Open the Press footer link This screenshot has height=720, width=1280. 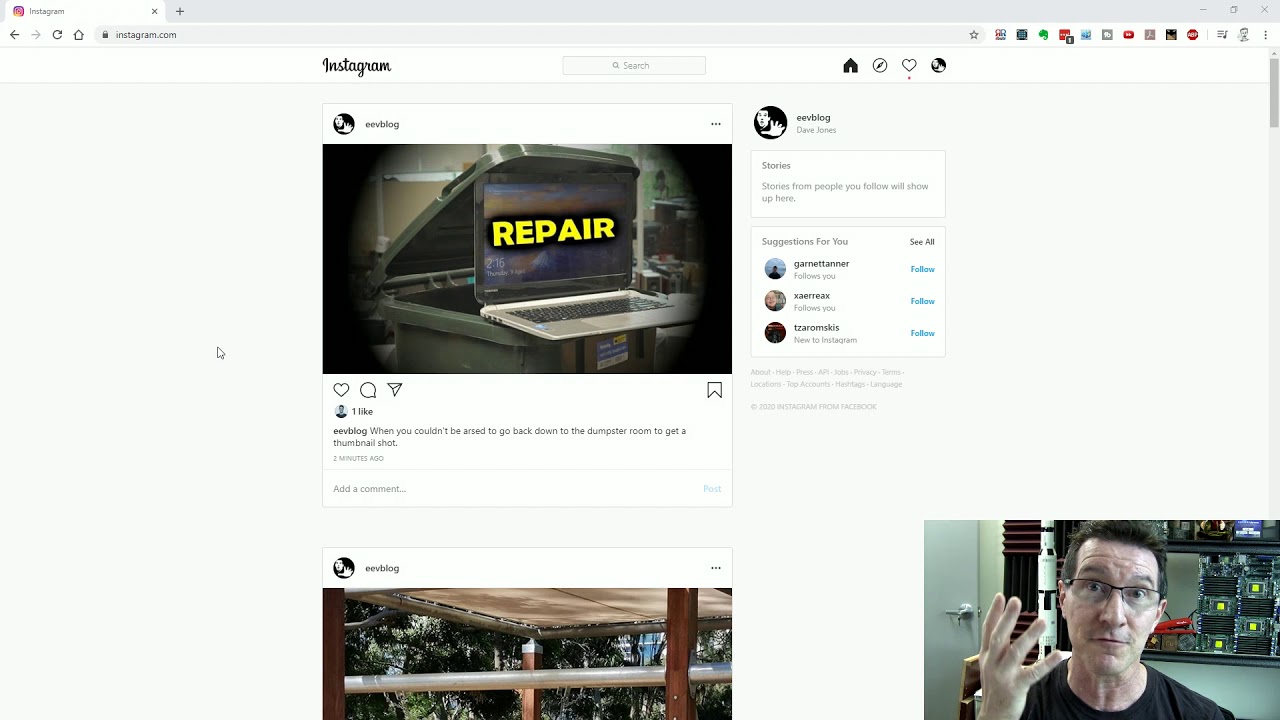[804, 372]
